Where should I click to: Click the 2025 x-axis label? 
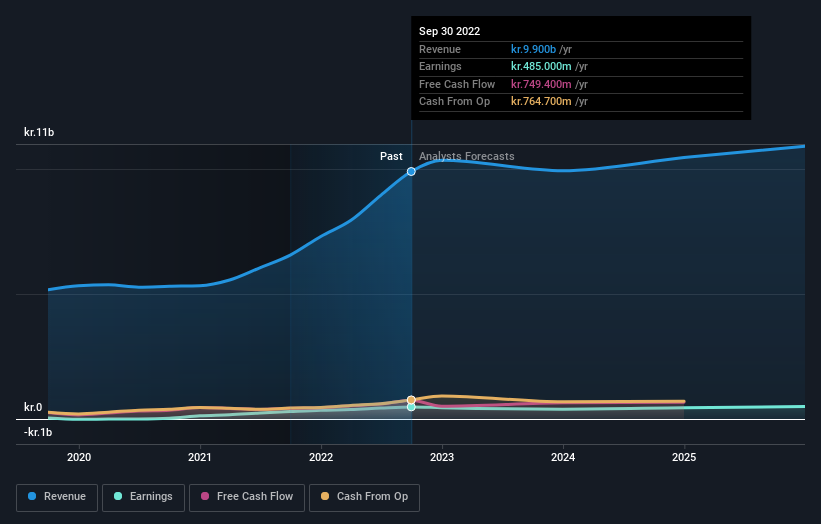(684, 458)
